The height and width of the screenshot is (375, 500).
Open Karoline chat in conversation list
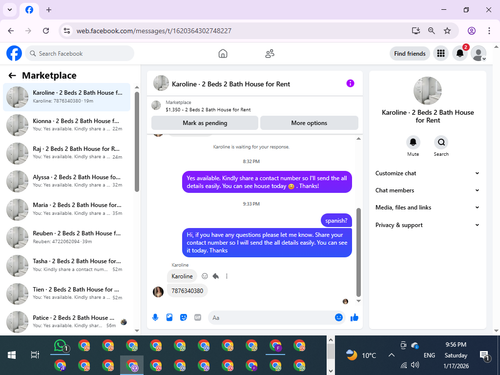[x=67, y=97]
